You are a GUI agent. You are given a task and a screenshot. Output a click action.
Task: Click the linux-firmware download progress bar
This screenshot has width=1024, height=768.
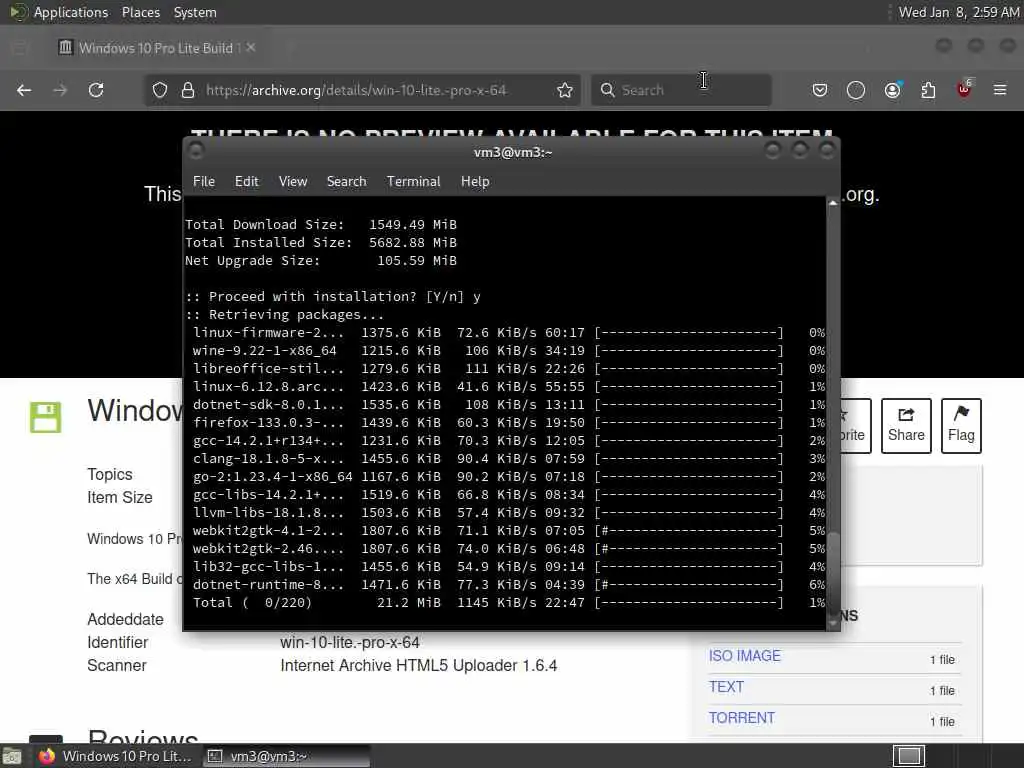[x=689, y=332]
